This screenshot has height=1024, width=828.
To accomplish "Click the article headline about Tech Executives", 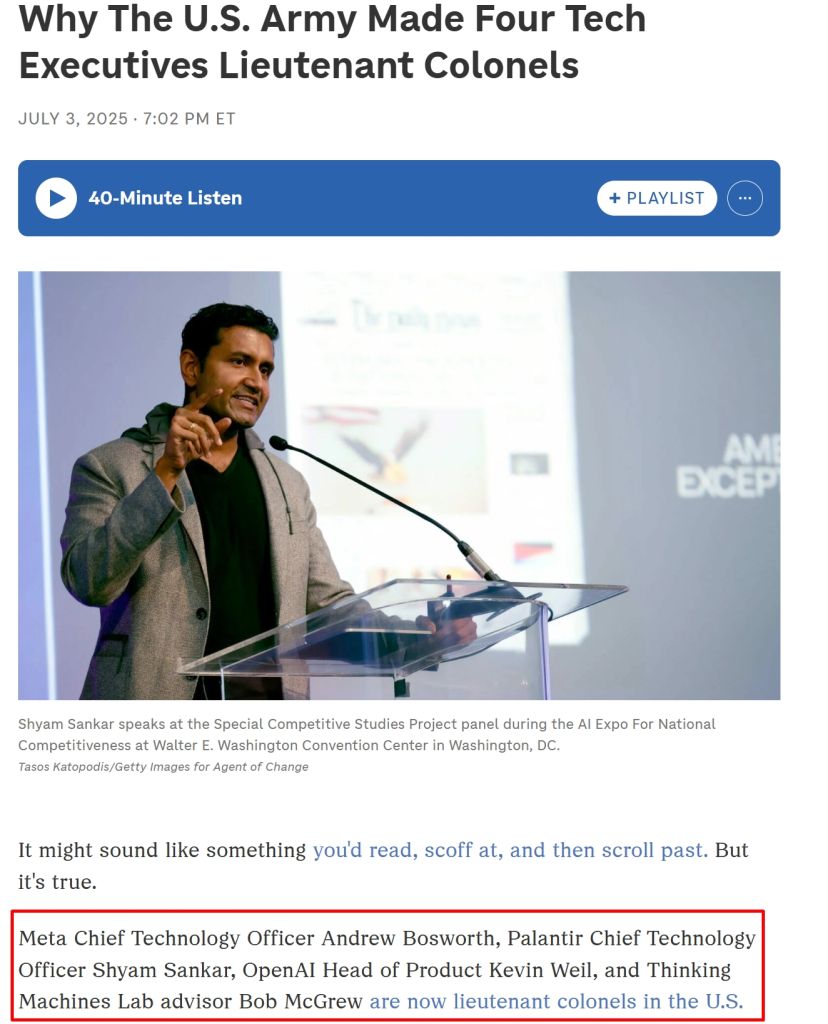I will 332,41.
